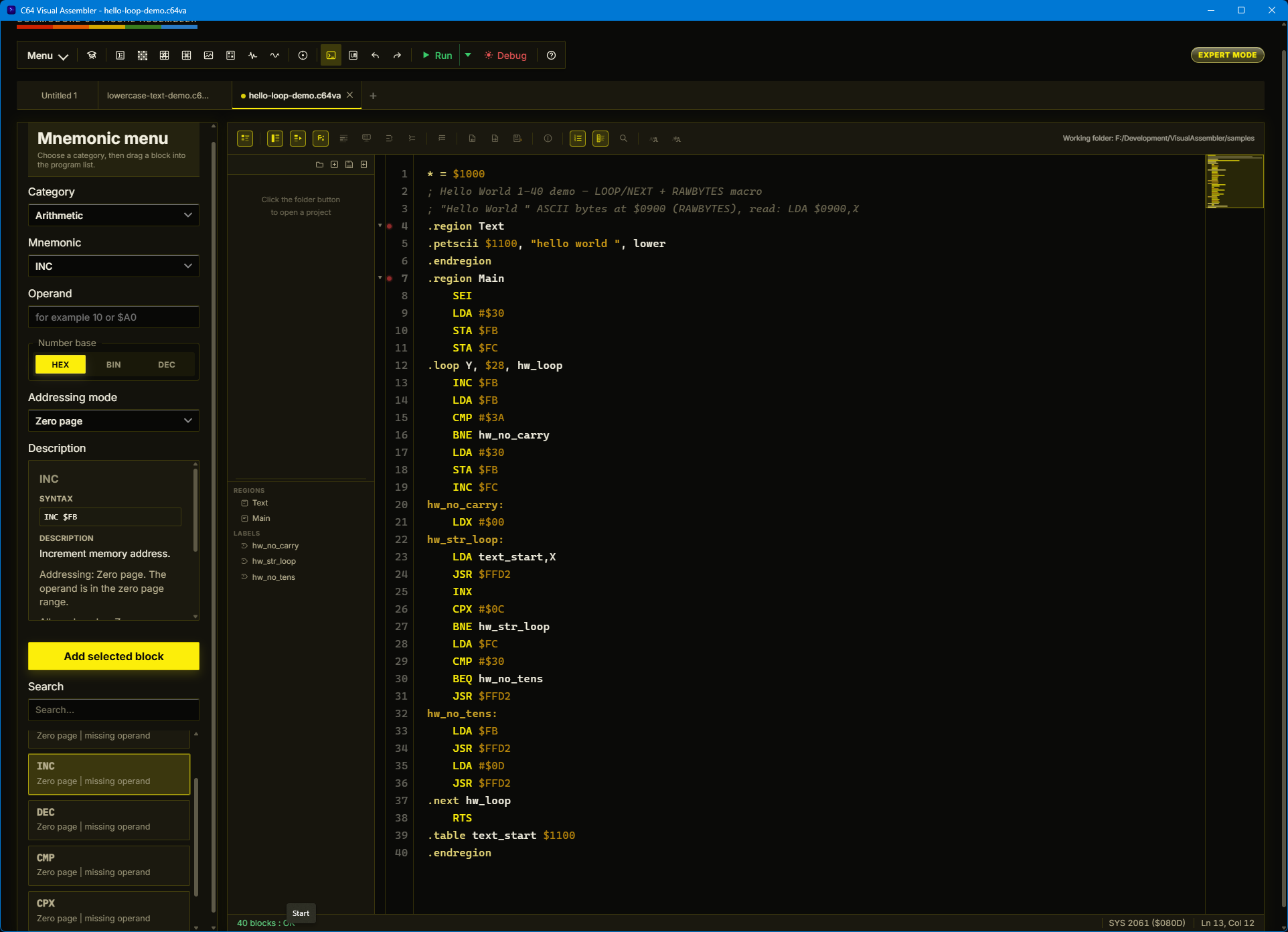Viewport: 1288px width, 932px height.
Task: Add a new tab with the plus button
Action: [x=373, y=96]
